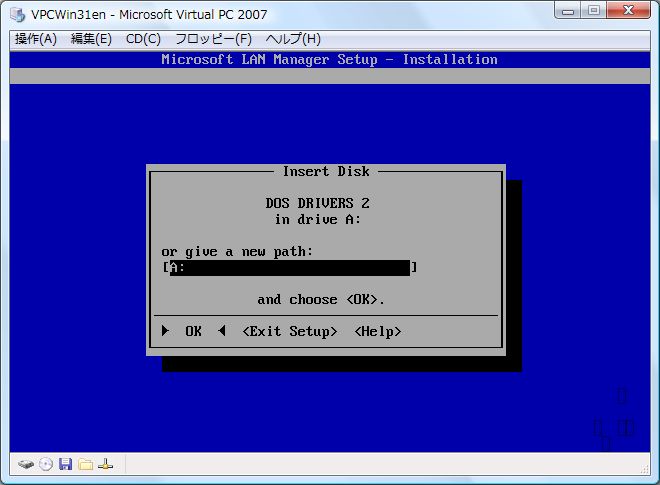Maximize the Virtual PC window
660x485 pixels.
click(594, 11)
